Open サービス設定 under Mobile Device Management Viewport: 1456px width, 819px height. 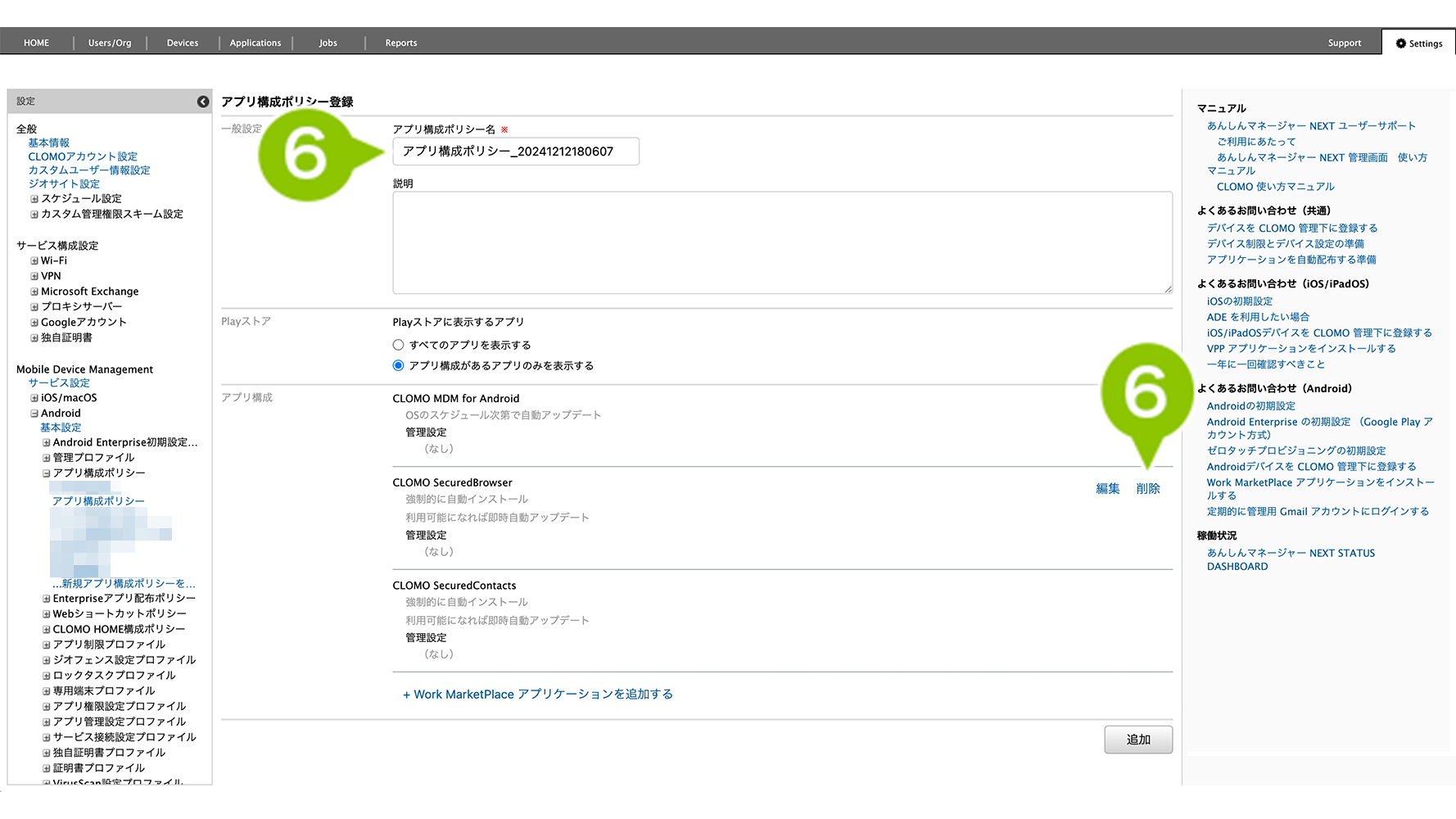pyautogui.click(x=59, y=383)
